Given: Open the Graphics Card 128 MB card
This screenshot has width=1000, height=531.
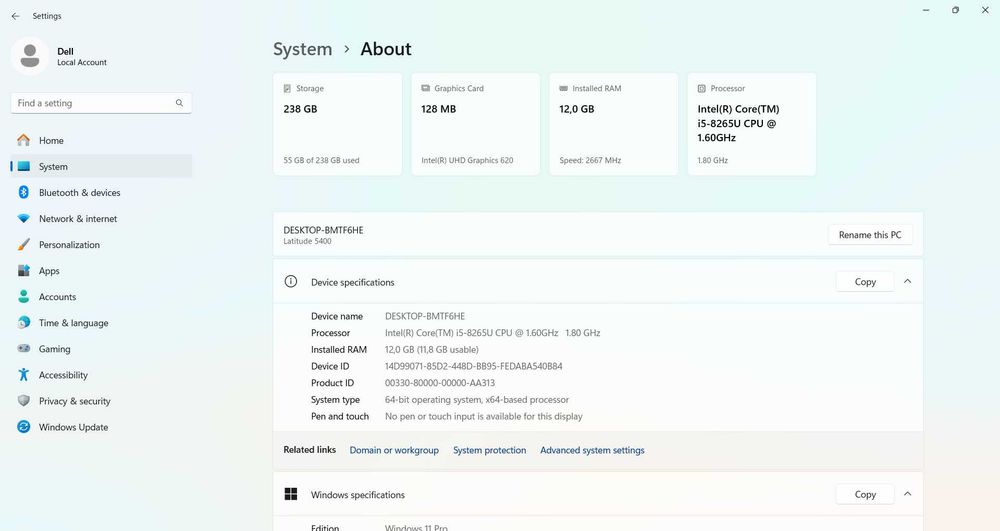Looking at the screenshot, I should pos(476,124).
